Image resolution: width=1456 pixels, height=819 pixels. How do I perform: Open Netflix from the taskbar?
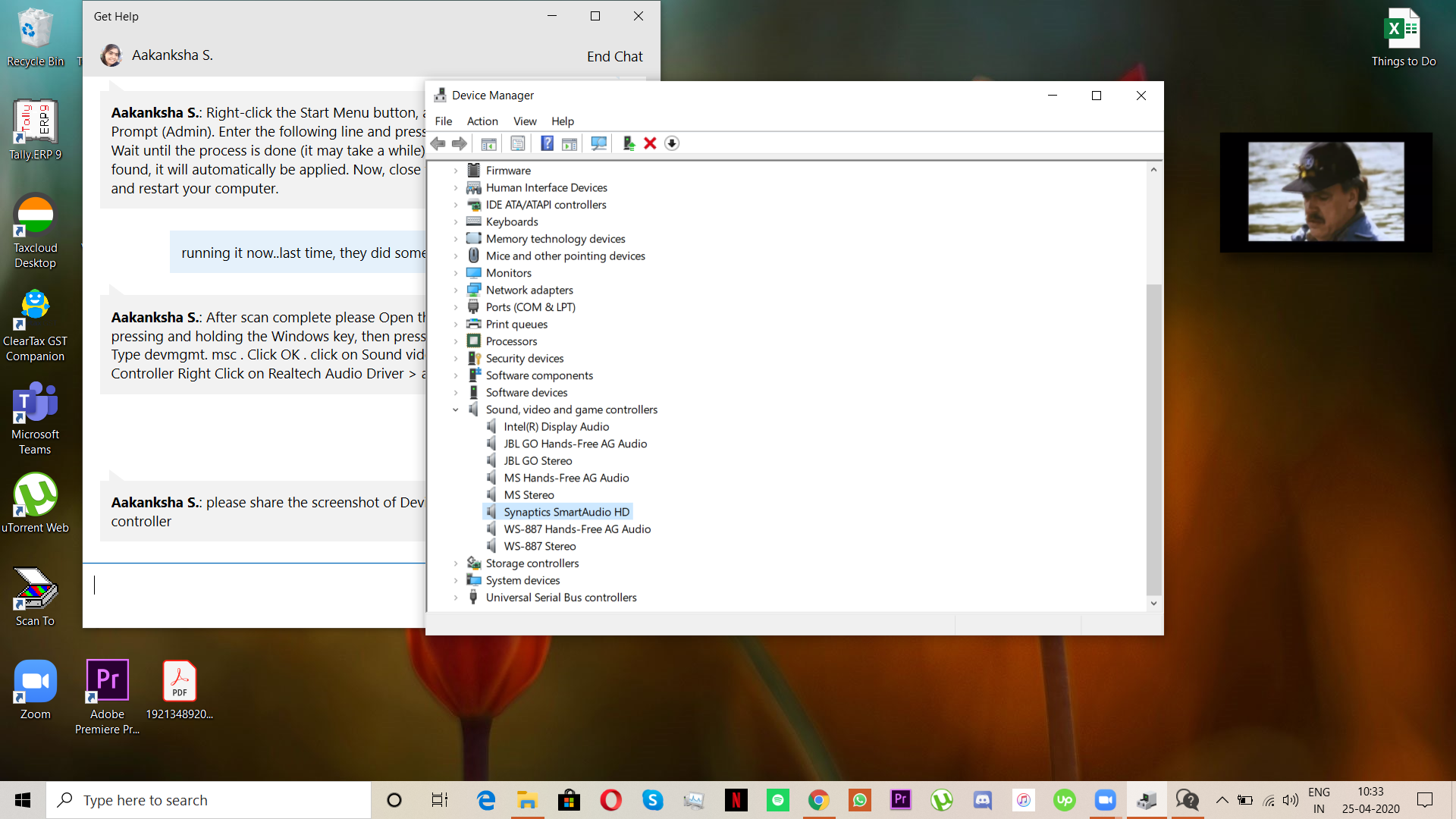[736, 800]
